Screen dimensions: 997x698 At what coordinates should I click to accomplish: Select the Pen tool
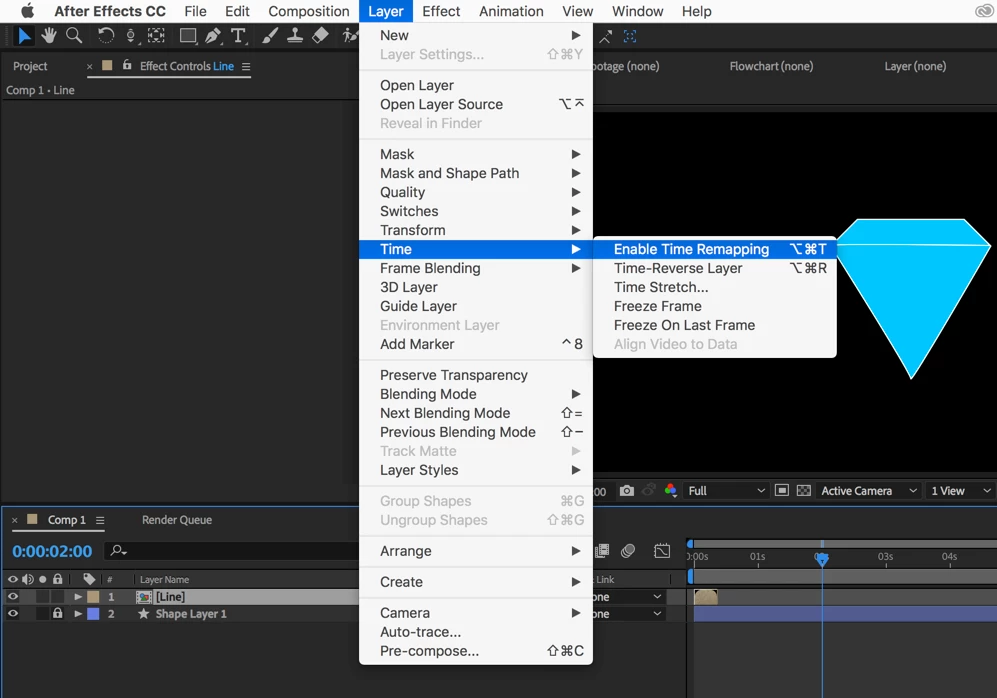[x=213, y=36]
